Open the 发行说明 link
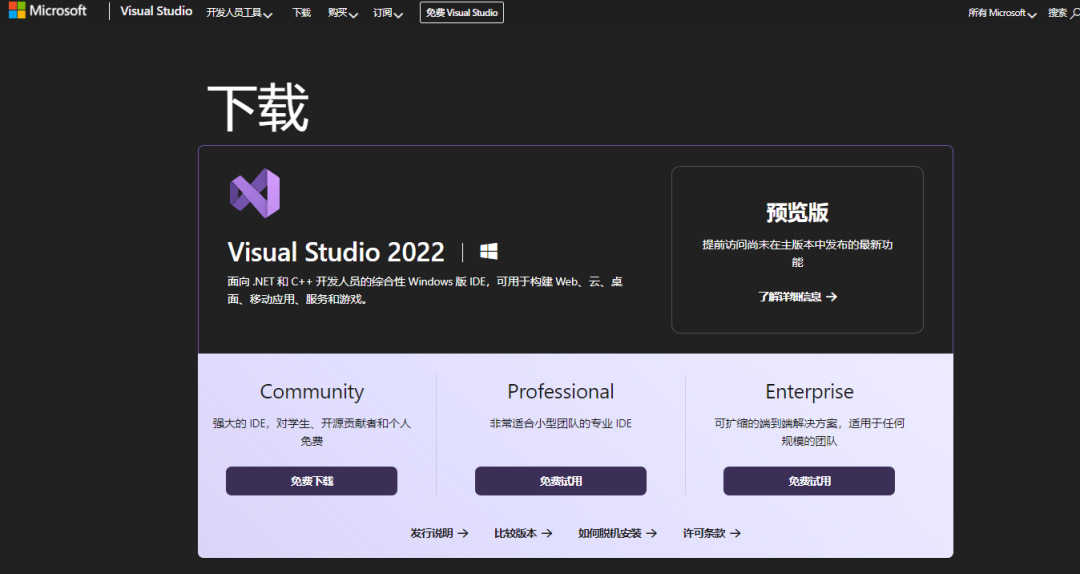 (x=439, y=533)
